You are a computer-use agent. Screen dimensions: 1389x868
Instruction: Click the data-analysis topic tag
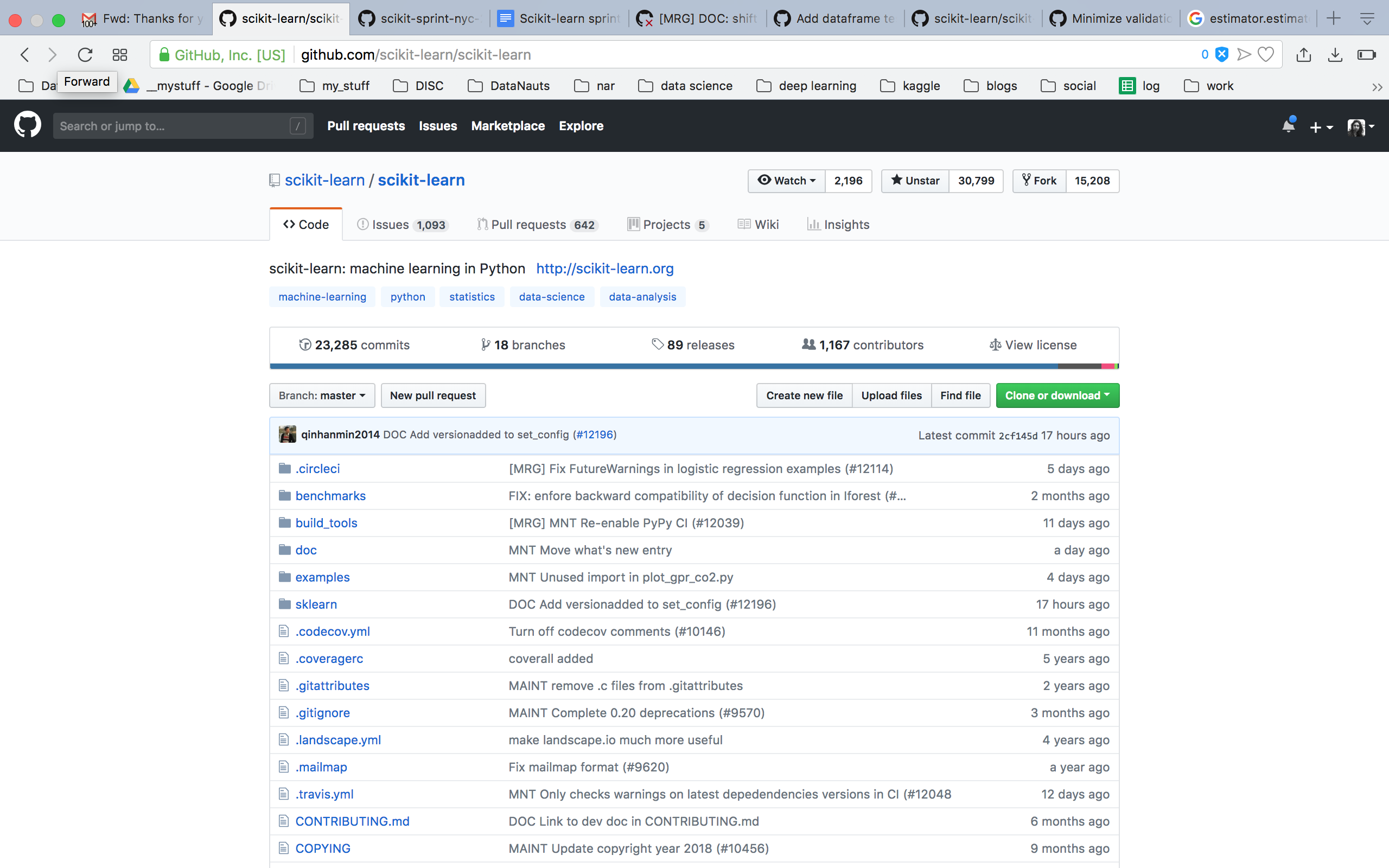(x=642, y=297)
